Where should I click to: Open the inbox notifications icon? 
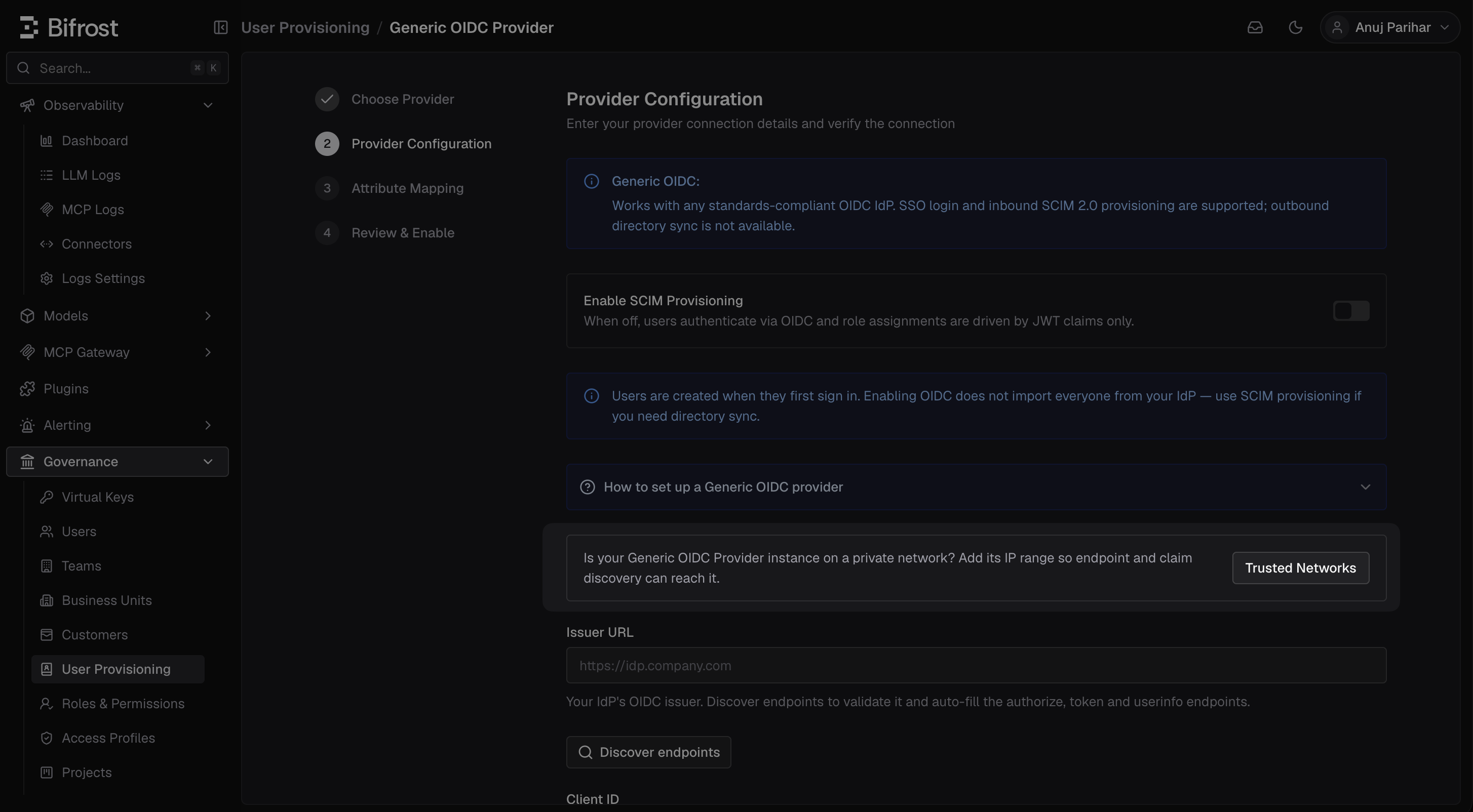pos(1255,27)
